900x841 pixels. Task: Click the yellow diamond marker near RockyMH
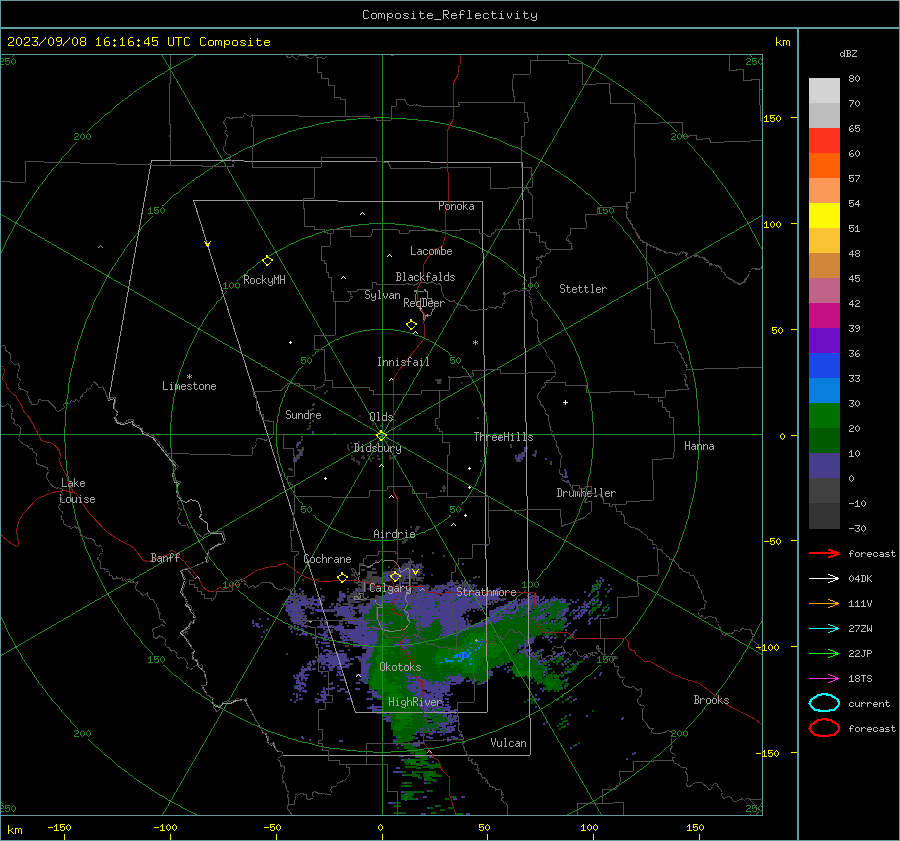tap(267, 261)
